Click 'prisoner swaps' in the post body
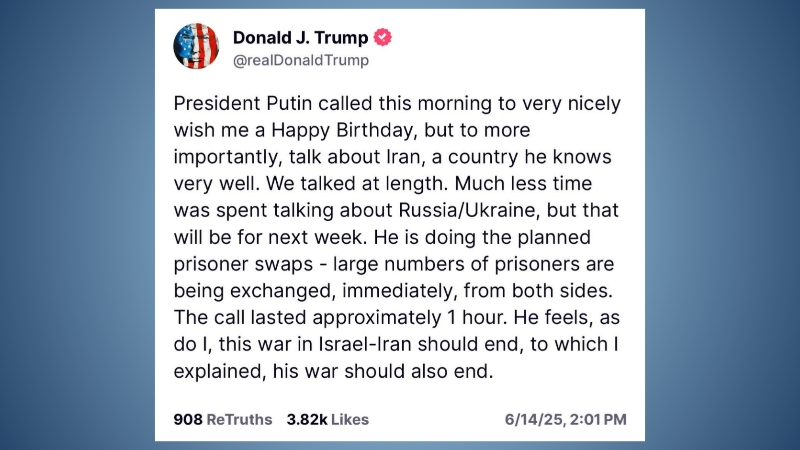Screen dimensions: 800x450 (243, 264)
